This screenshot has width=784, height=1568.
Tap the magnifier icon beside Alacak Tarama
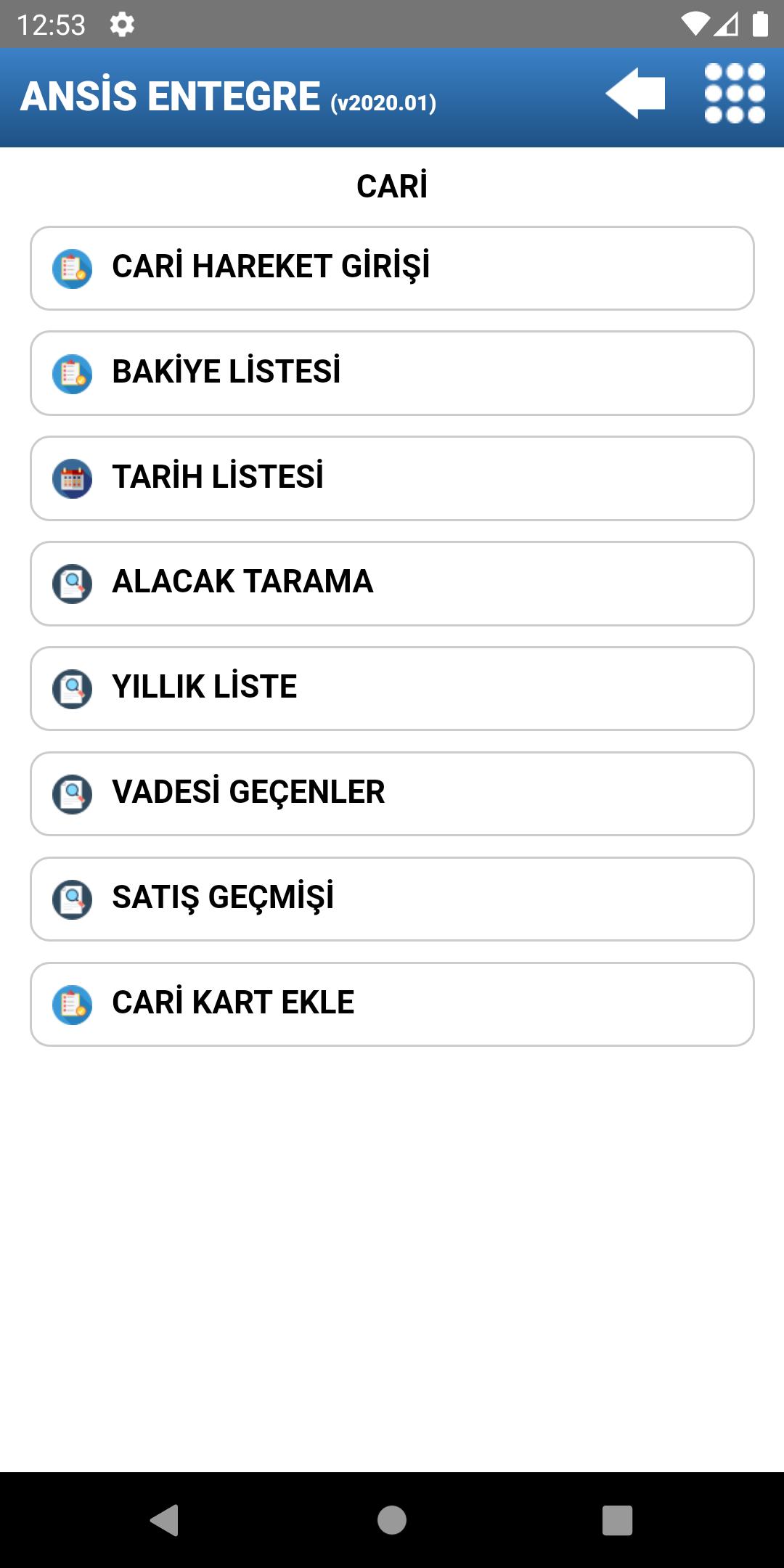(x=72, y=584)
